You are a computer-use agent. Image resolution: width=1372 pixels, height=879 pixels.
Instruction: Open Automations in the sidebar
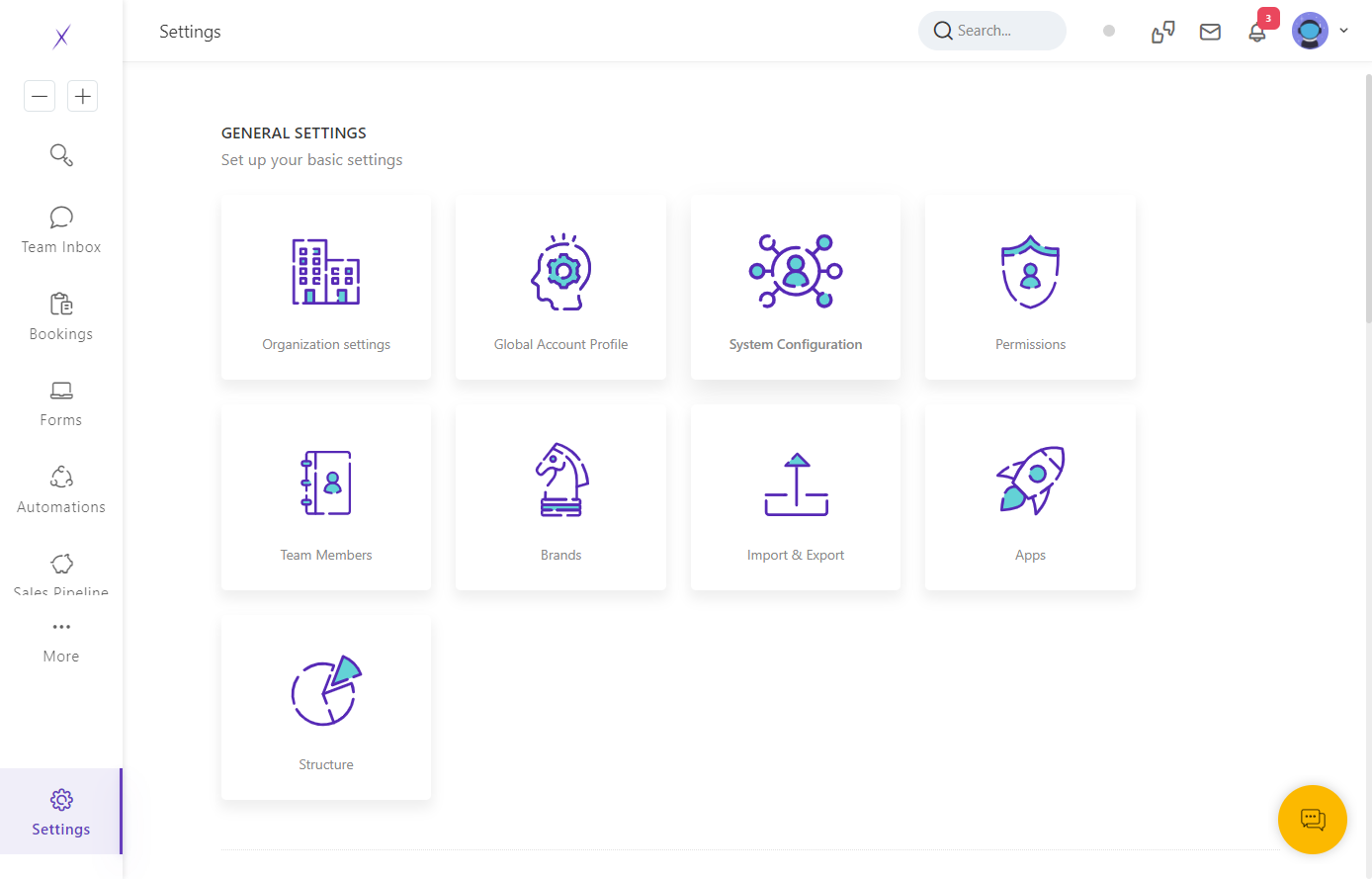pyautogui.click(x=61, y=490)
